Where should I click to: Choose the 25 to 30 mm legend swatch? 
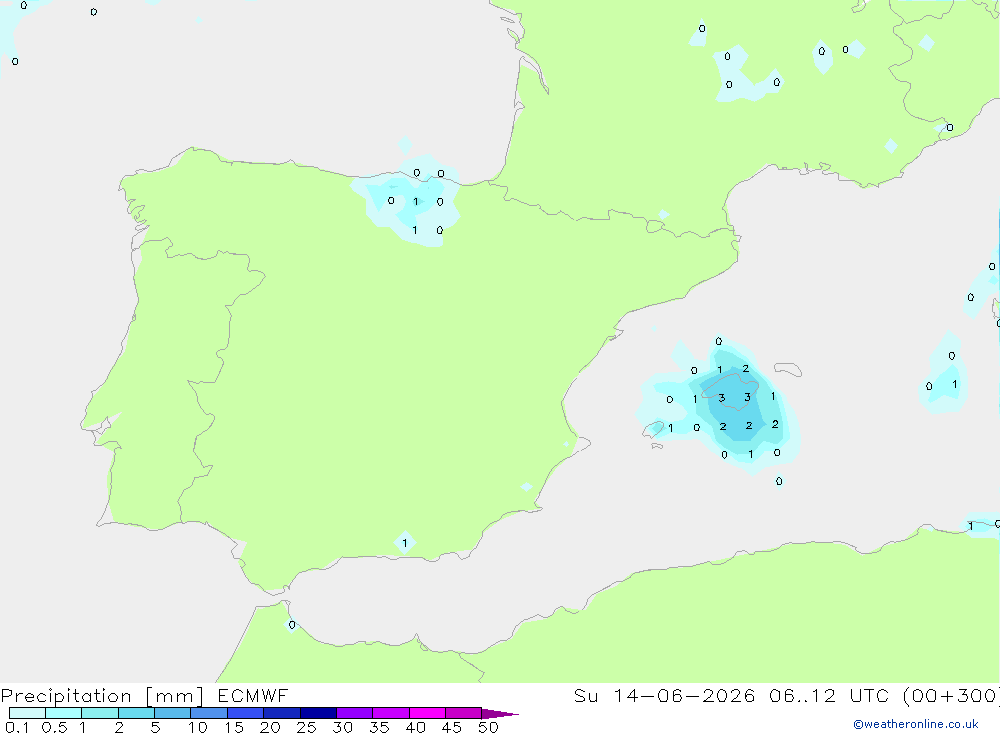318,713
